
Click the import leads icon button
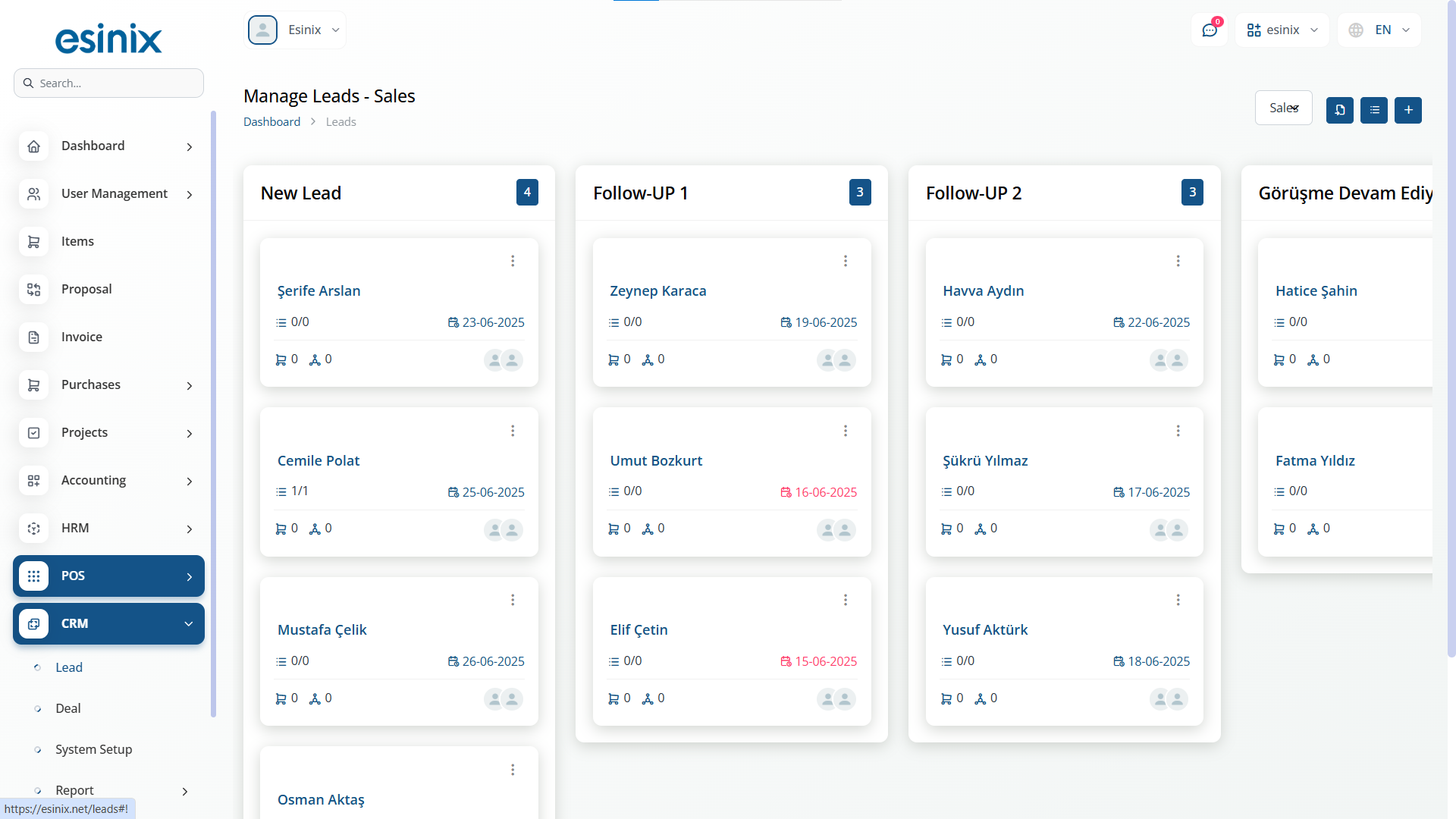[1340, 110]
